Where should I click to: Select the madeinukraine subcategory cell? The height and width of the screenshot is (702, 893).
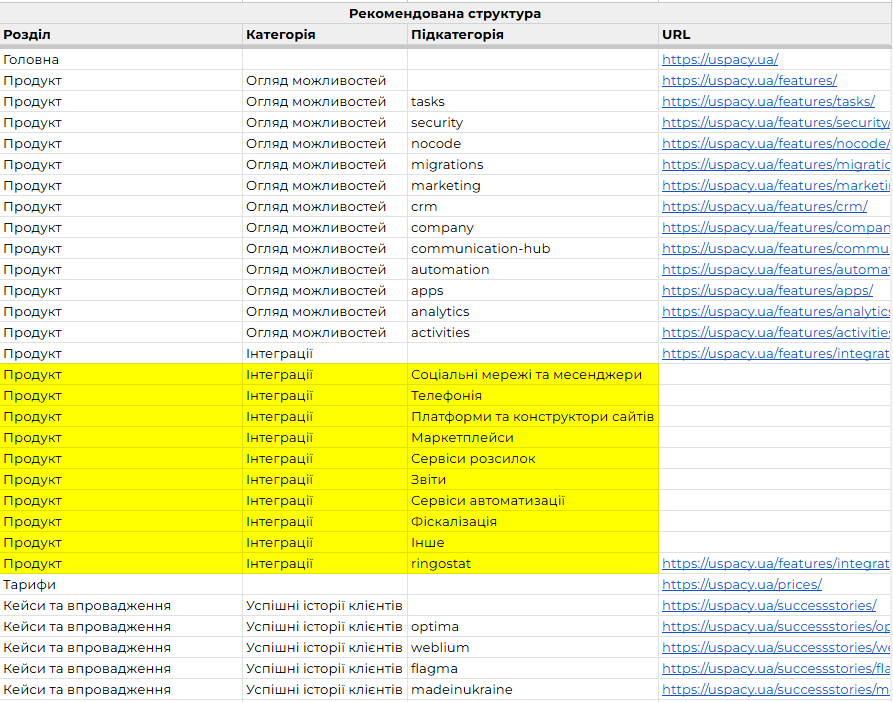click(532, 690)
